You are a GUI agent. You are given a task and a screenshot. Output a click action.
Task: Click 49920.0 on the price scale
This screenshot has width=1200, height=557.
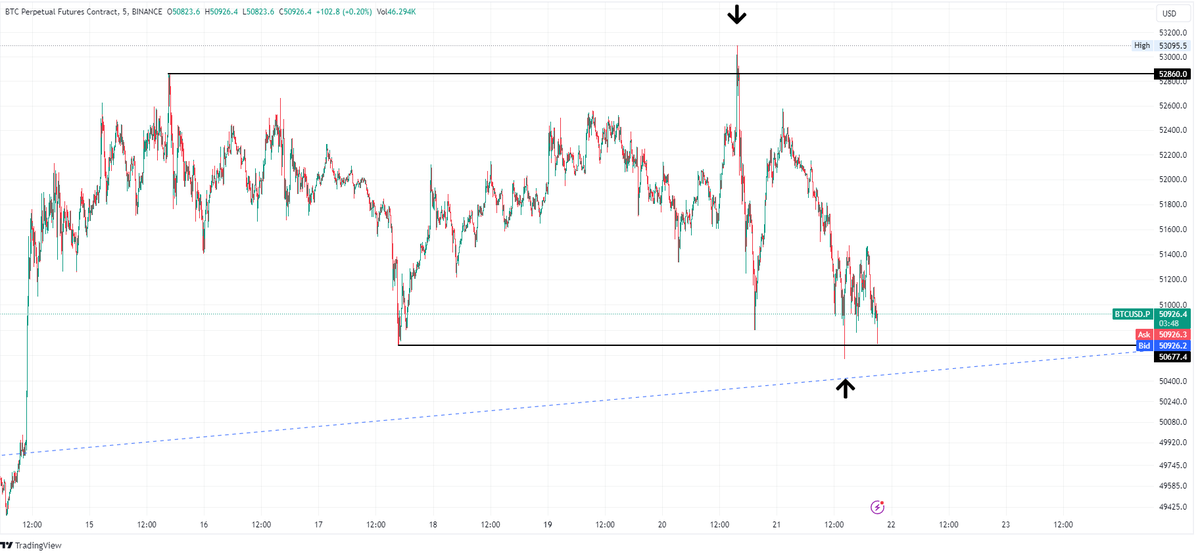click(1173, 442)
